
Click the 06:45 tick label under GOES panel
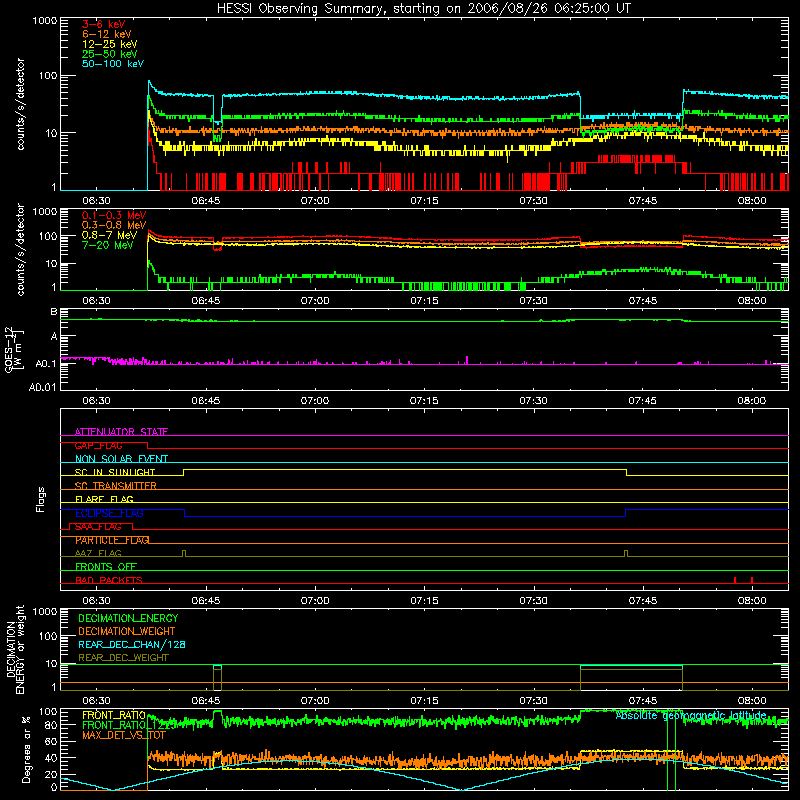click(206, 401)
